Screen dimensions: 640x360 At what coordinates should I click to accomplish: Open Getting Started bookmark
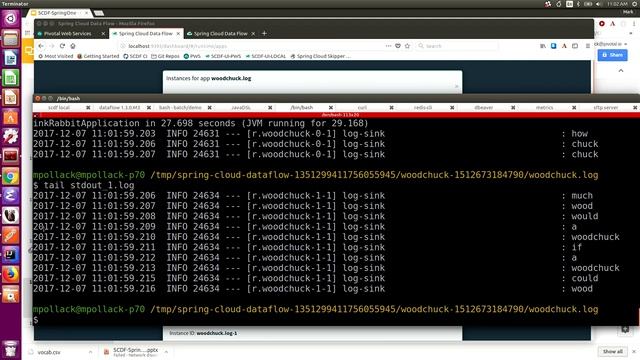click(x=98, y=56)
